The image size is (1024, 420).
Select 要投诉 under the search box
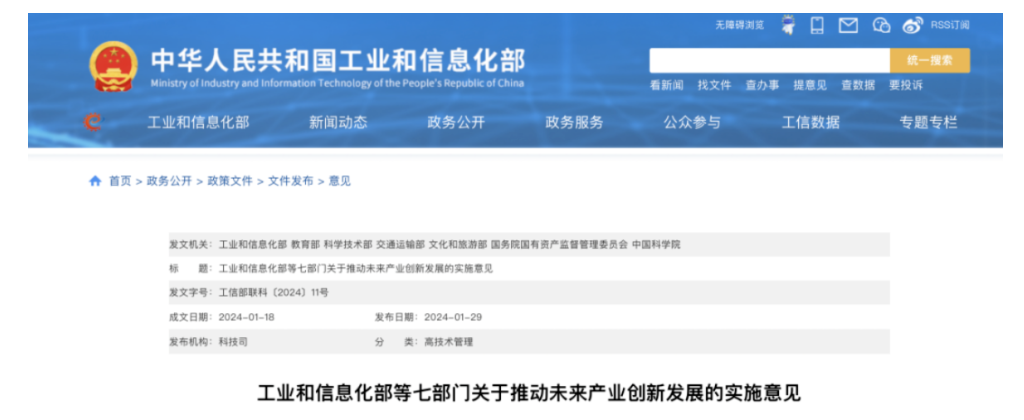[x=906, y=85]
